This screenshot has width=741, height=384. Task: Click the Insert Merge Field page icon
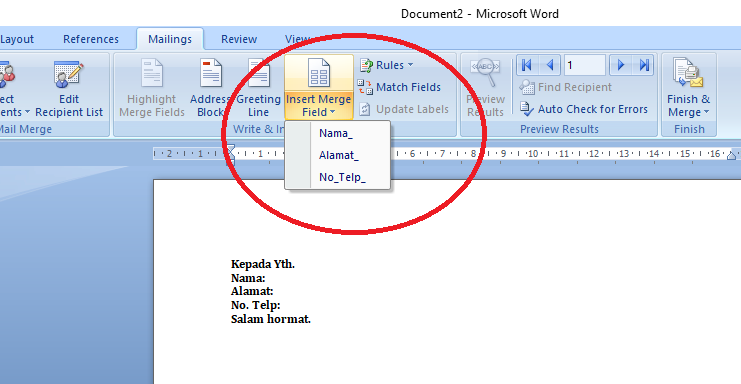[x=319, y=73]
